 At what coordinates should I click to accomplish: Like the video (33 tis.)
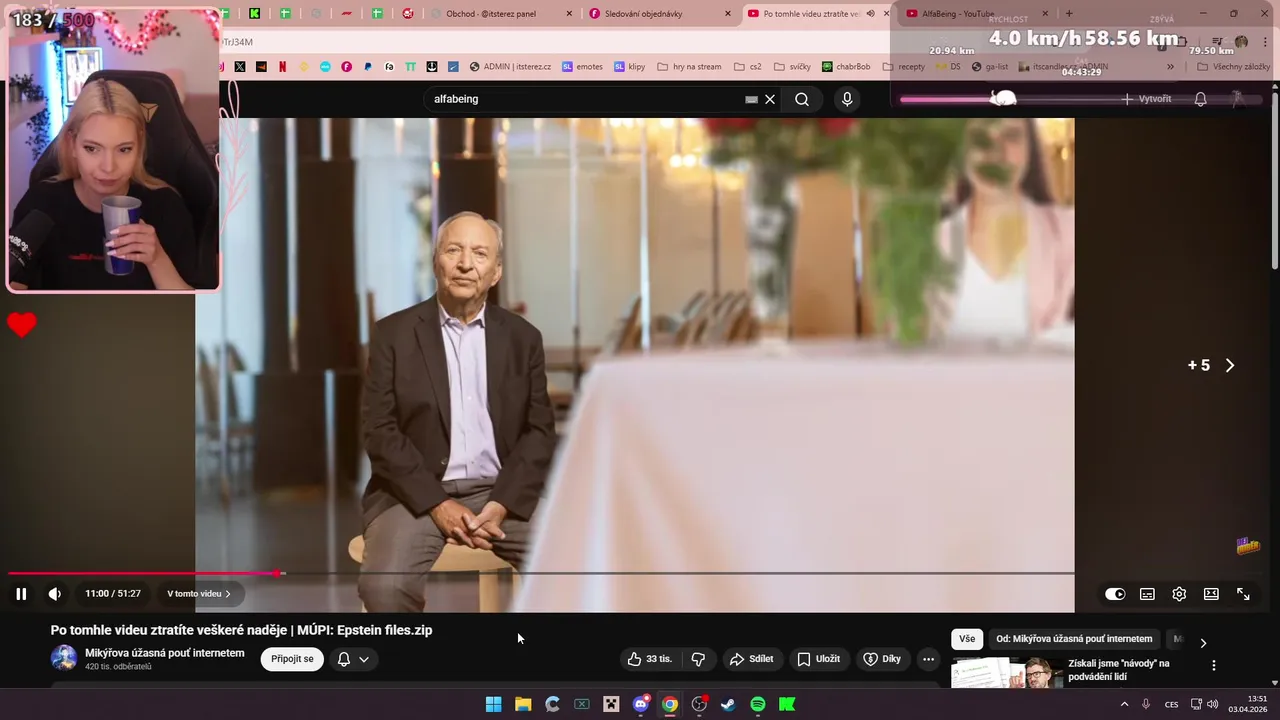(650, 659)
